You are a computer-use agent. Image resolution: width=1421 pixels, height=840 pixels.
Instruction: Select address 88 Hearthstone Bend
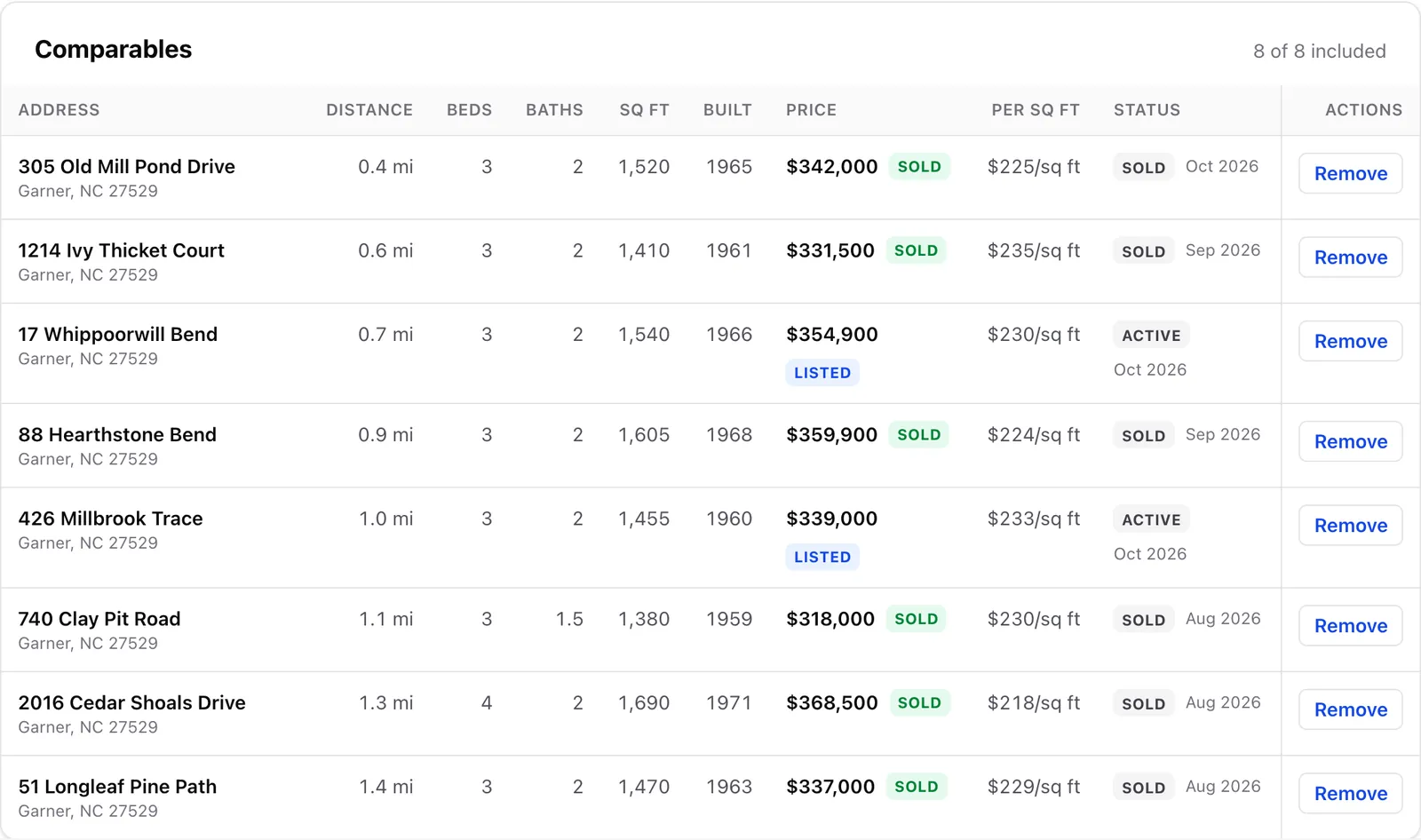(117, 434)
